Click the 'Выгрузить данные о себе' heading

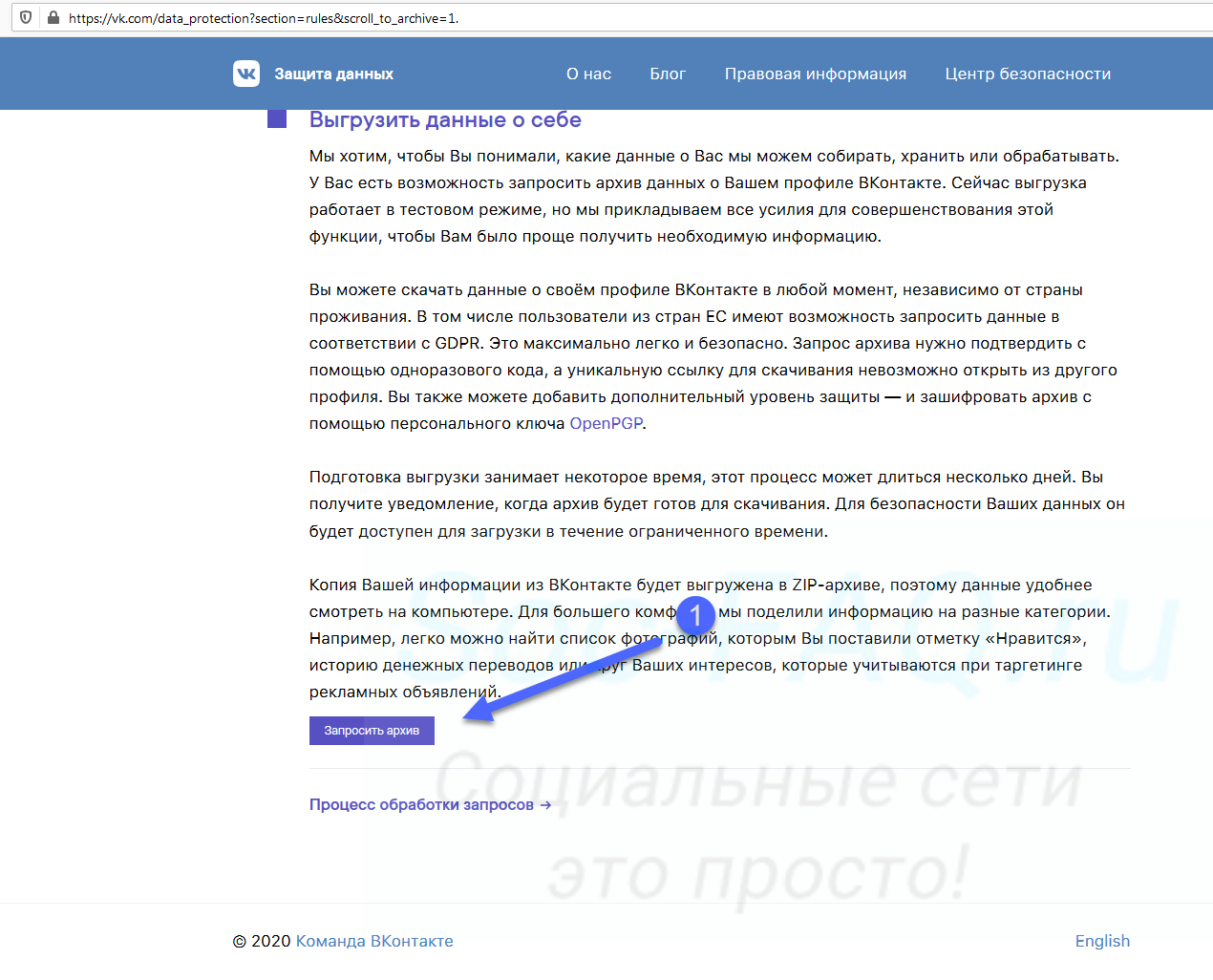(445, 119)
